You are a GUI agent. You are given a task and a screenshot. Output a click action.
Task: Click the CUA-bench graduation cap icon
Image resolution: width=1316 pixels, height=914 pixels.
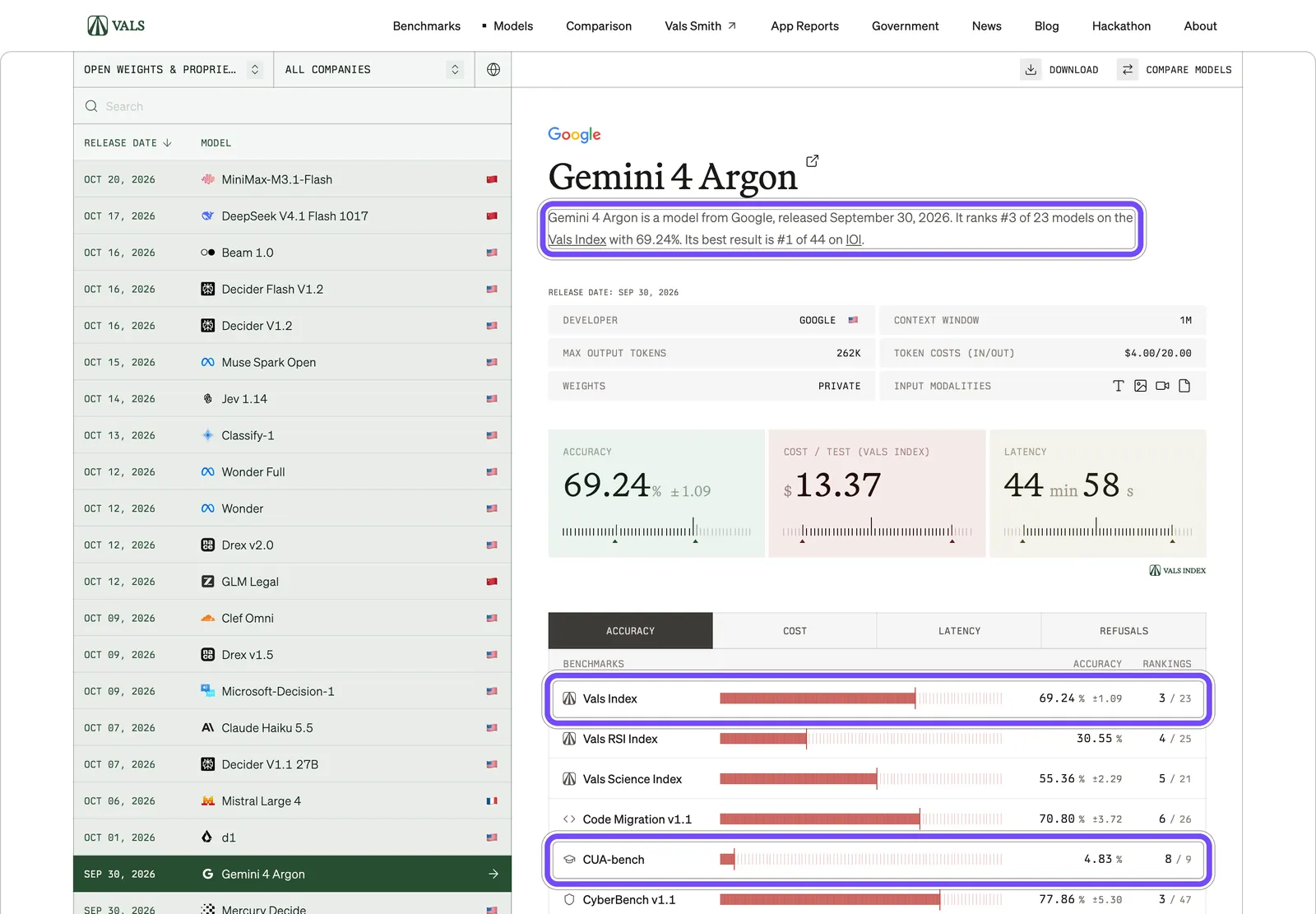[x=569, y=860]
